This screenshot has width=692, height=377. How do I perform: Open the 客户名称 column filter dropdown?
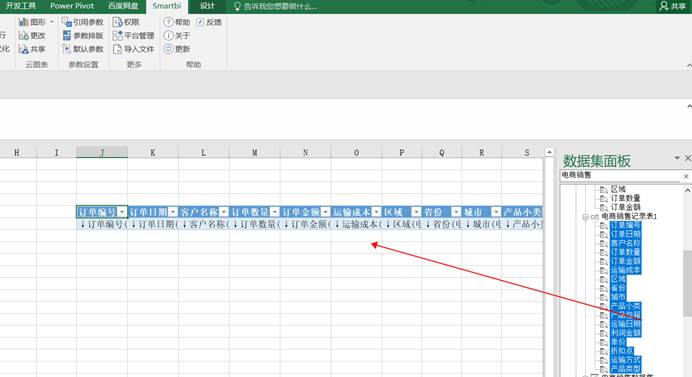point(224,212)
